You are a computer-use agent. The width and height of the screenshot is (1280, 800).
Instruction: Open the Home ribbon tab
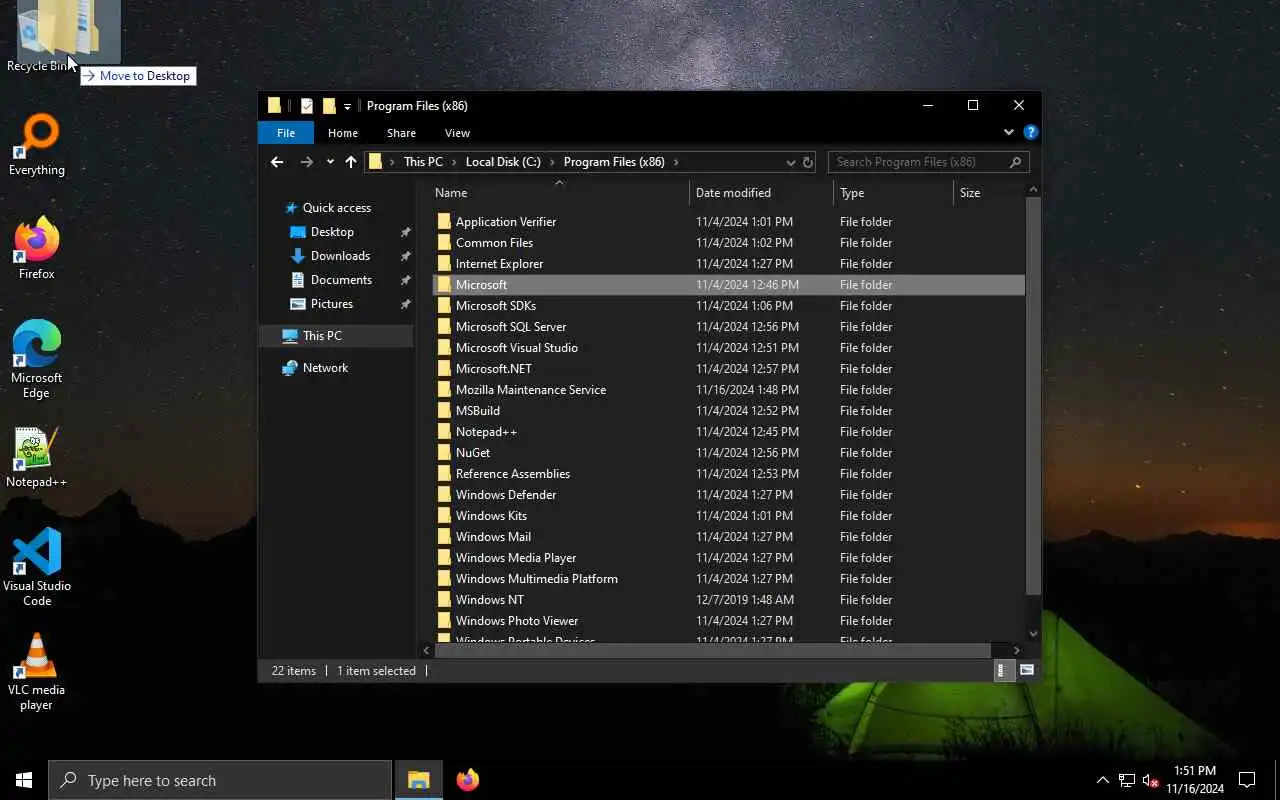(x=343, y=133)
